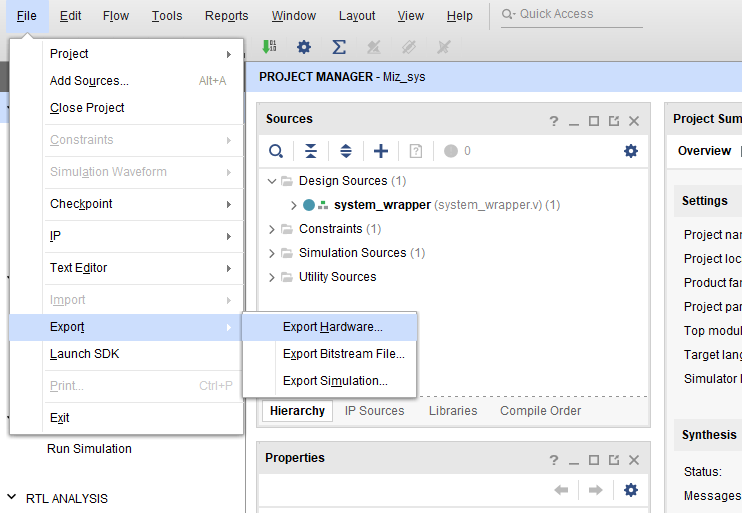Screen dimensions: 742x513
Task: Add sources with the plus icon
Action: [x=381, y=151]
